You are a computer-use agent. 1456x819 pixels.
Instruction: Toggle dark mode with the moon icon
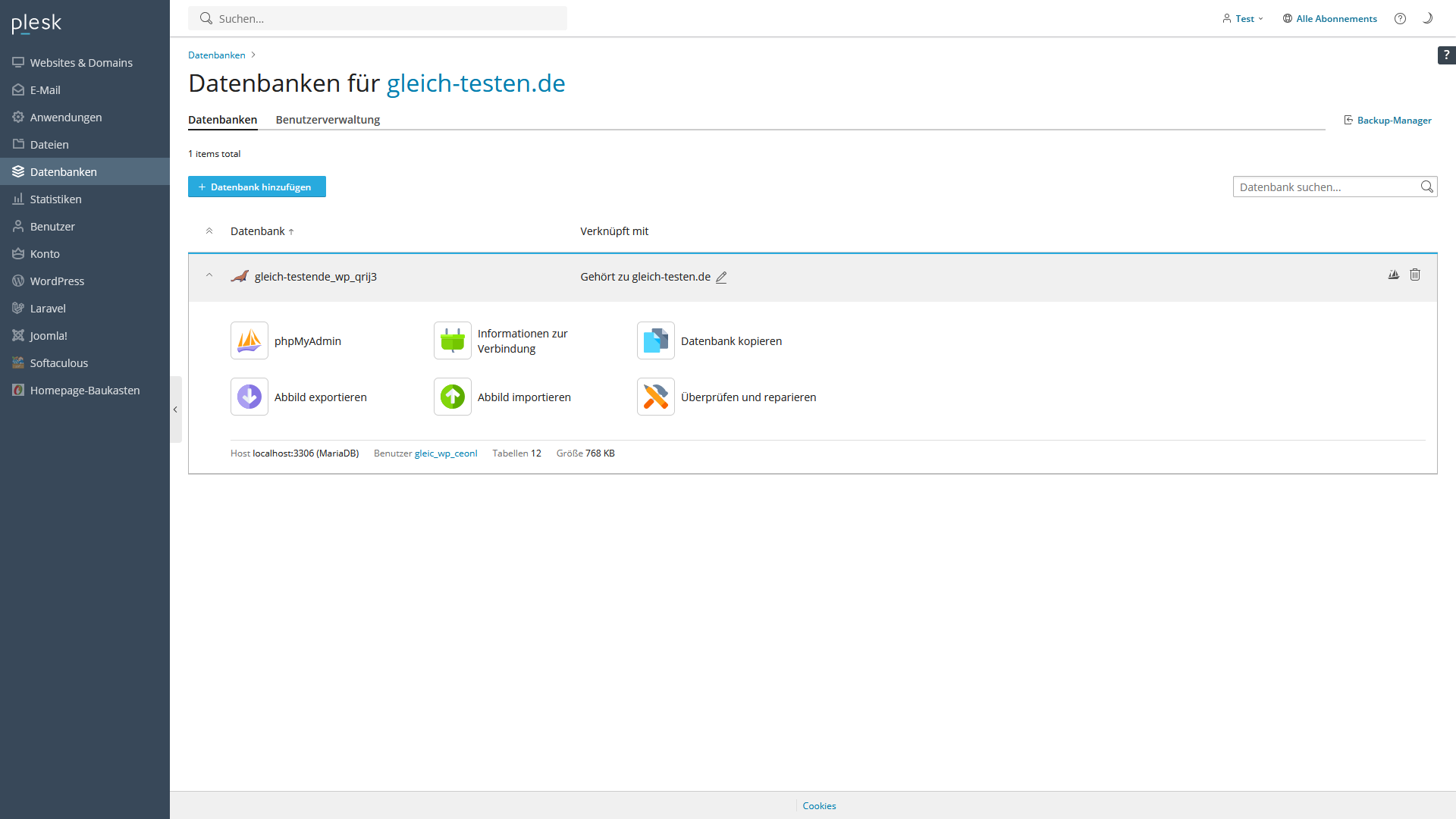point(1427,18)
